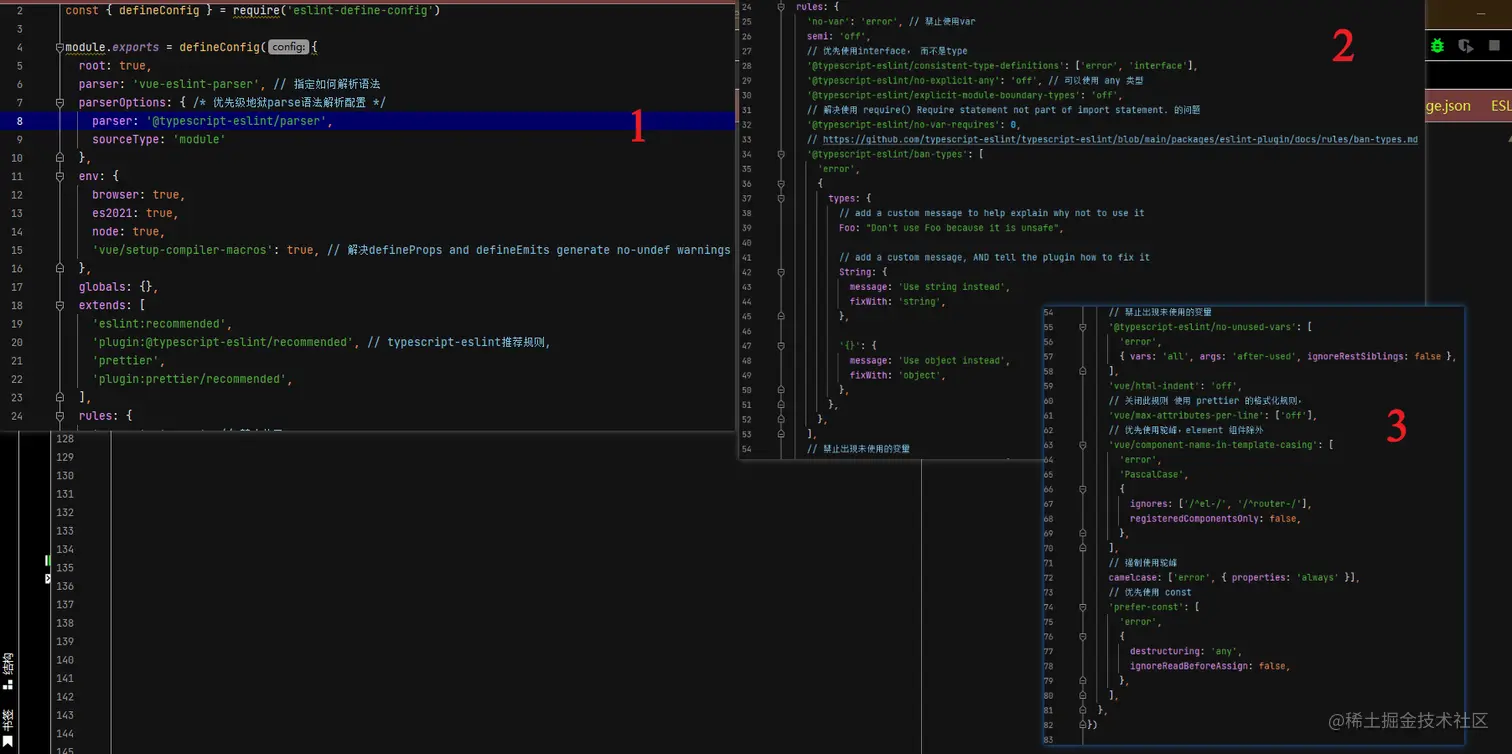Click the config: parameter hint

click(x=288, y=47)
